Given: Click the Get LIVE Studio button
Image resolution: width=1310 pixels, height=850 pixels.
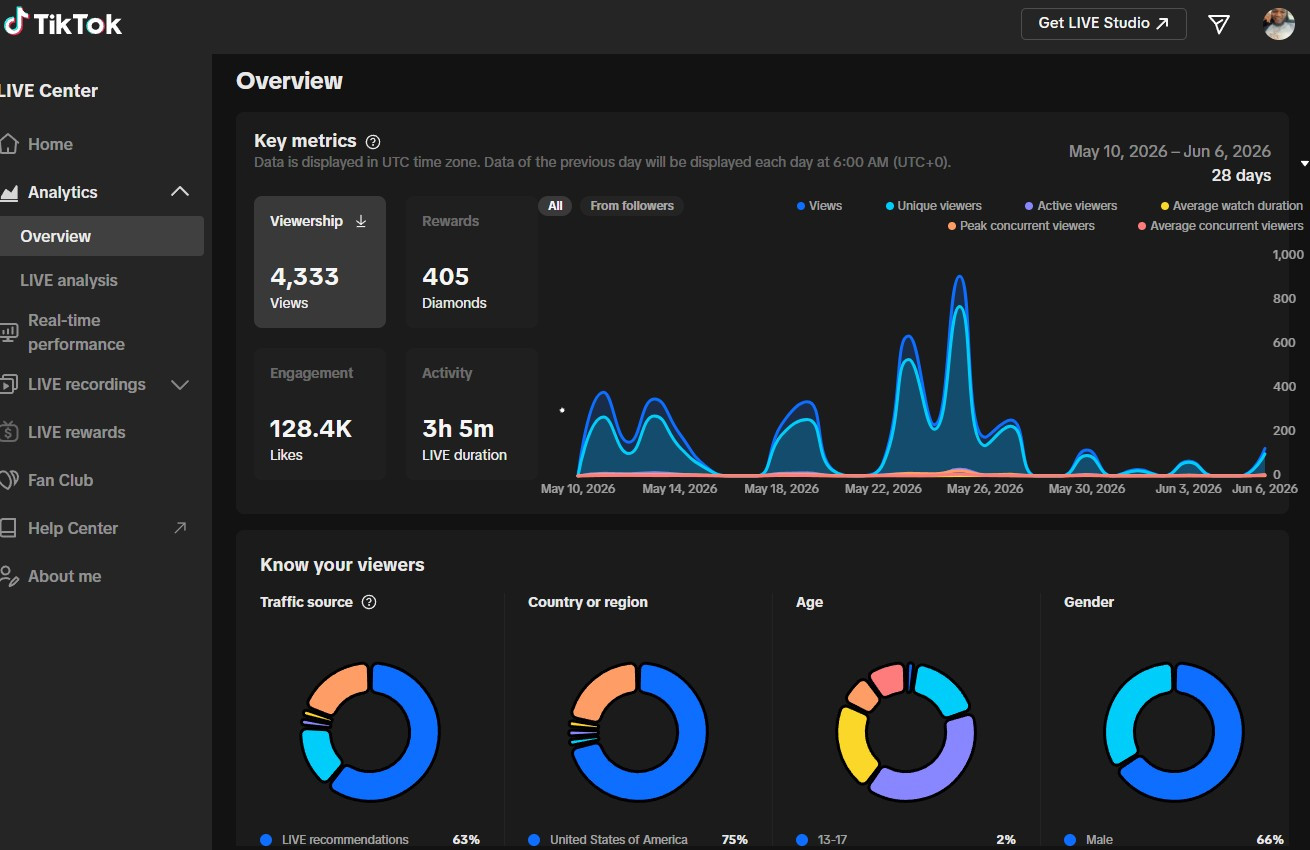Looking at the screenshot, I should (x=1103, y=23).
